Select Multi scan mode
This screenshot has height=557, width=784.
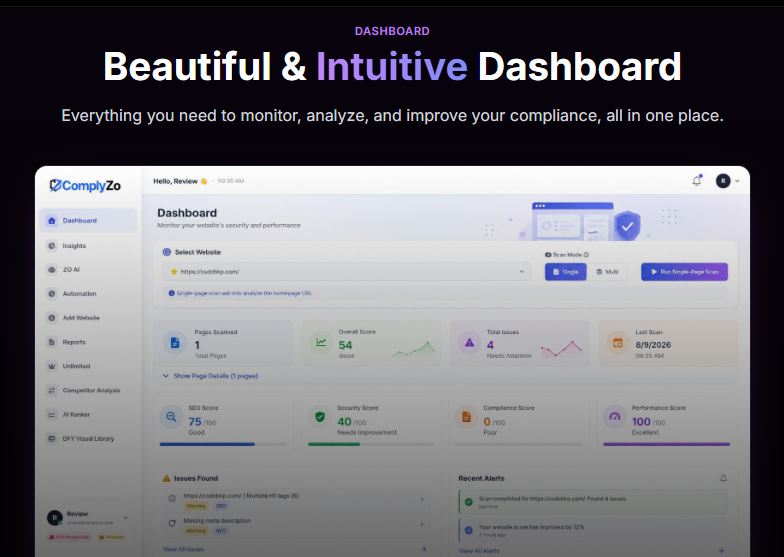[x=608, y=272]
